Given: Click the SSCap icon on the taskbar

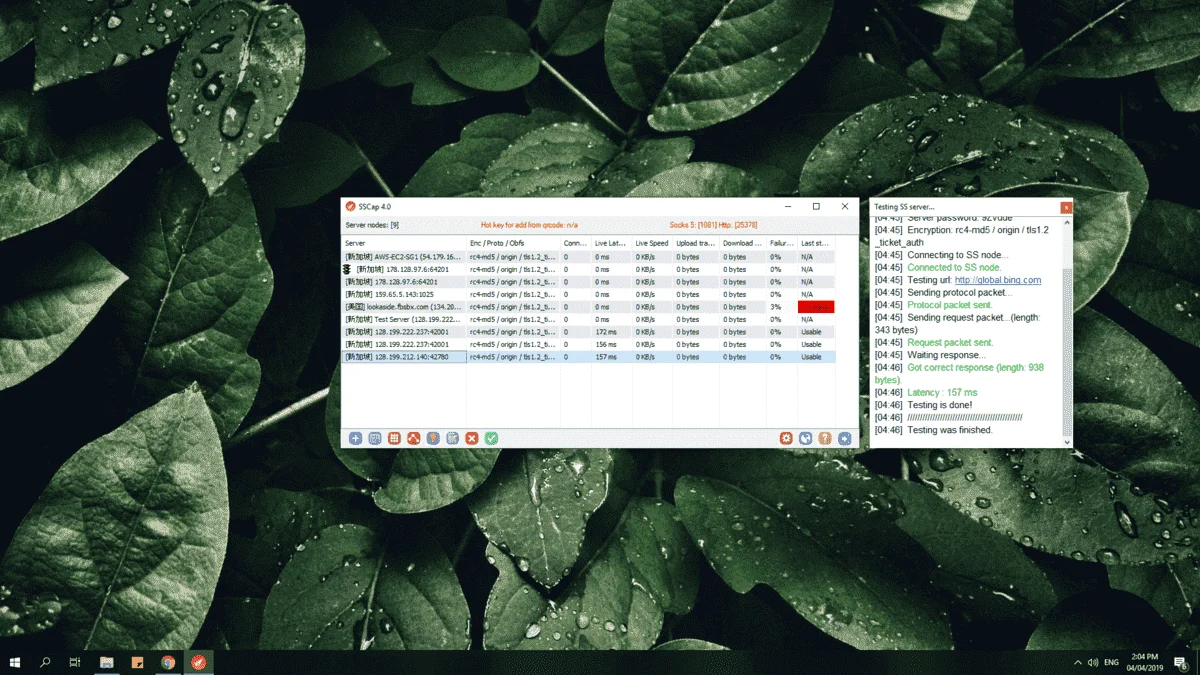Looking at the screenshot, I should [198, 662].
